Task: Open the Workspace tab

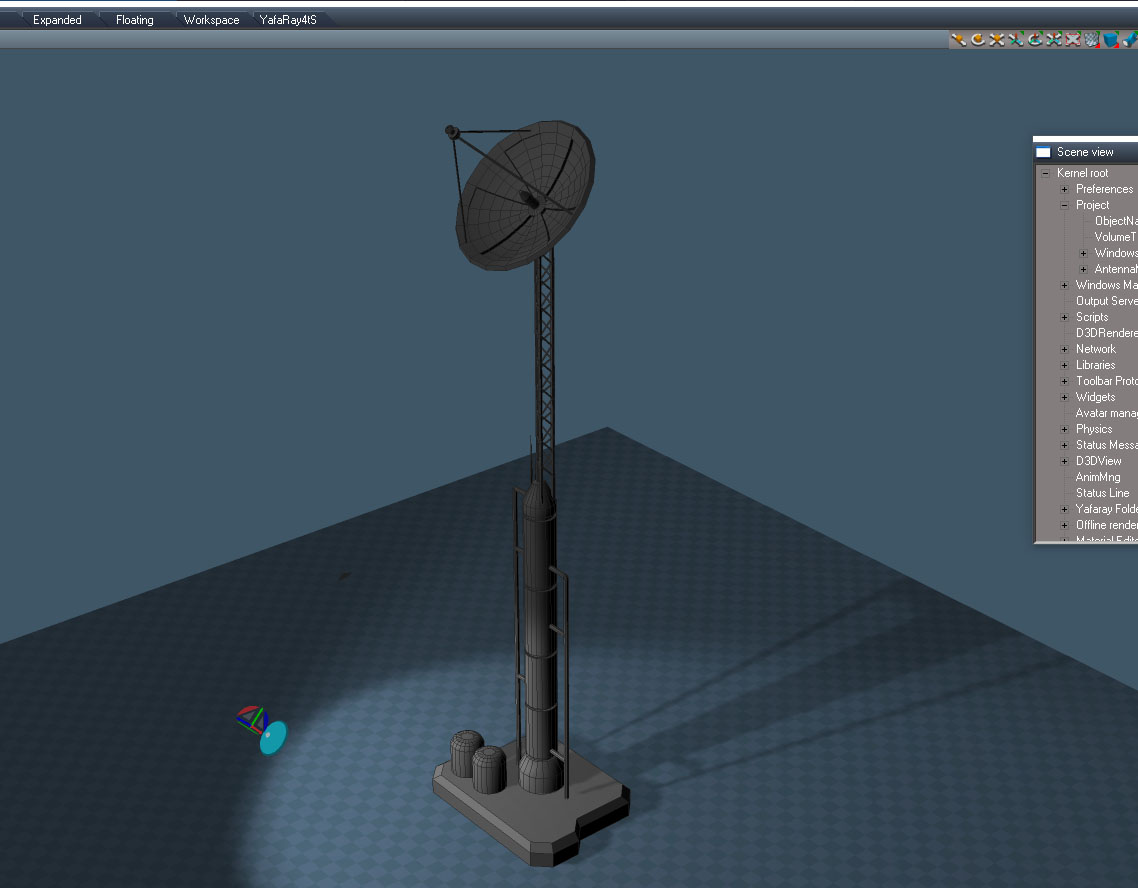Action: [x=211, y=20]
